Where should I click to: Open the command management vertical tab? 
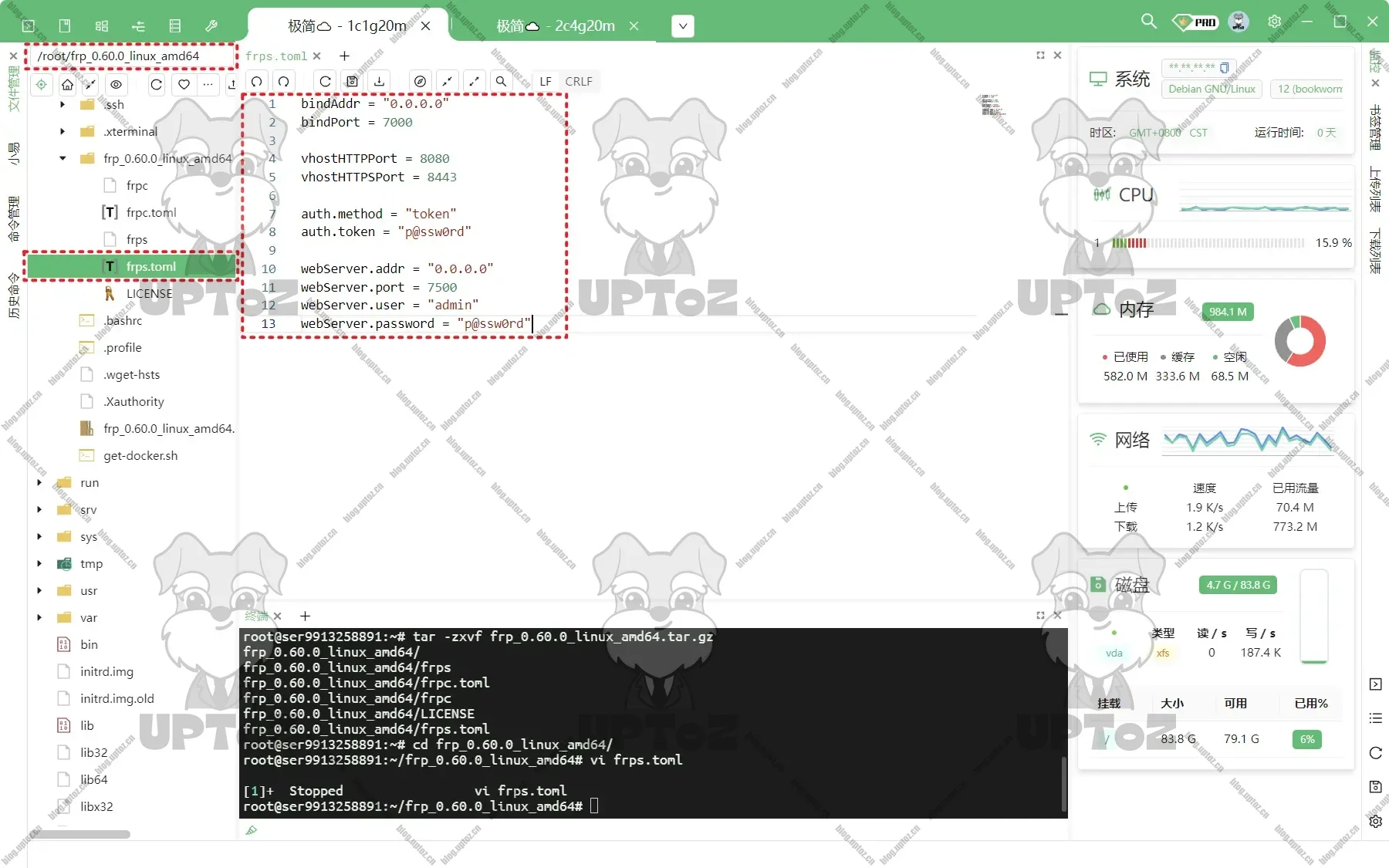click(x=13, y=219)
